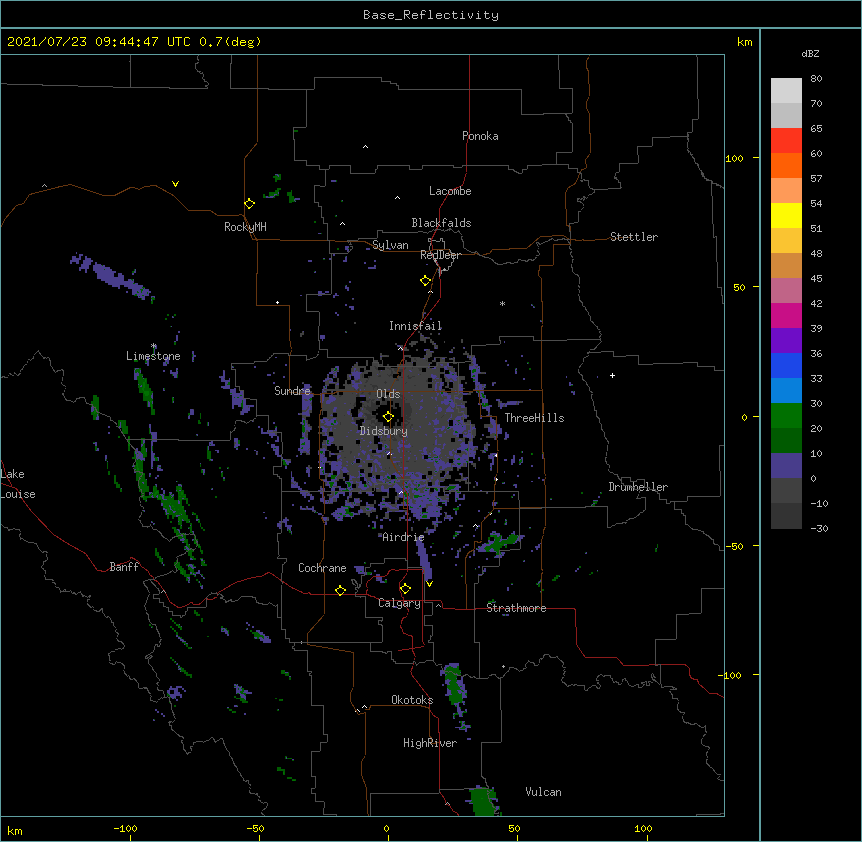
Task: Pick the bright blue 33-36 dBZ swatch
Action: [x=786, y=365]
